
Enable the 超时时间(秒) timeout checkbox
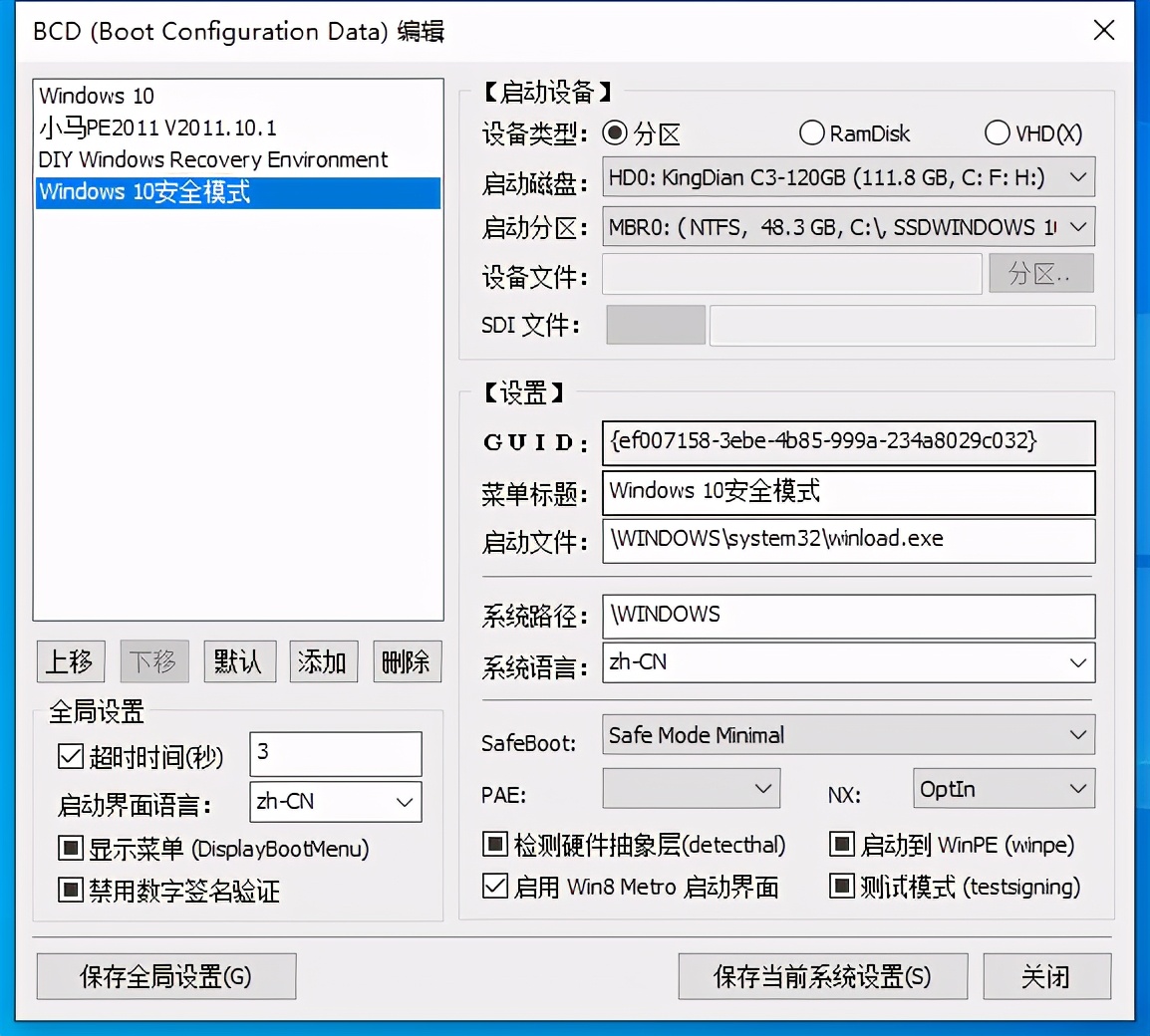[x=70, y=755]
